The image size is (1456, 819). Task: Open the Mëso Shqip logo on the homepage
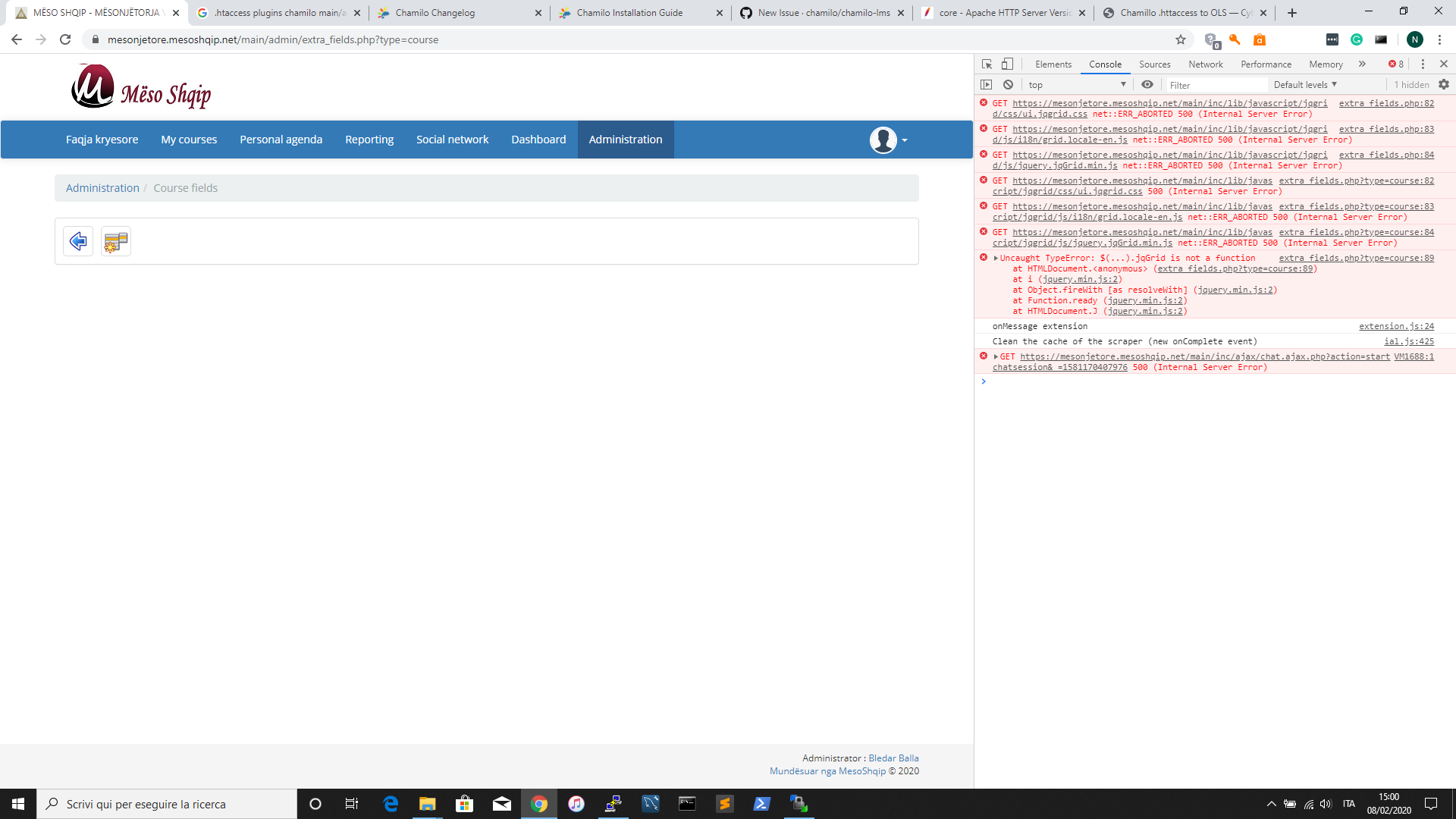coord(141,87)
